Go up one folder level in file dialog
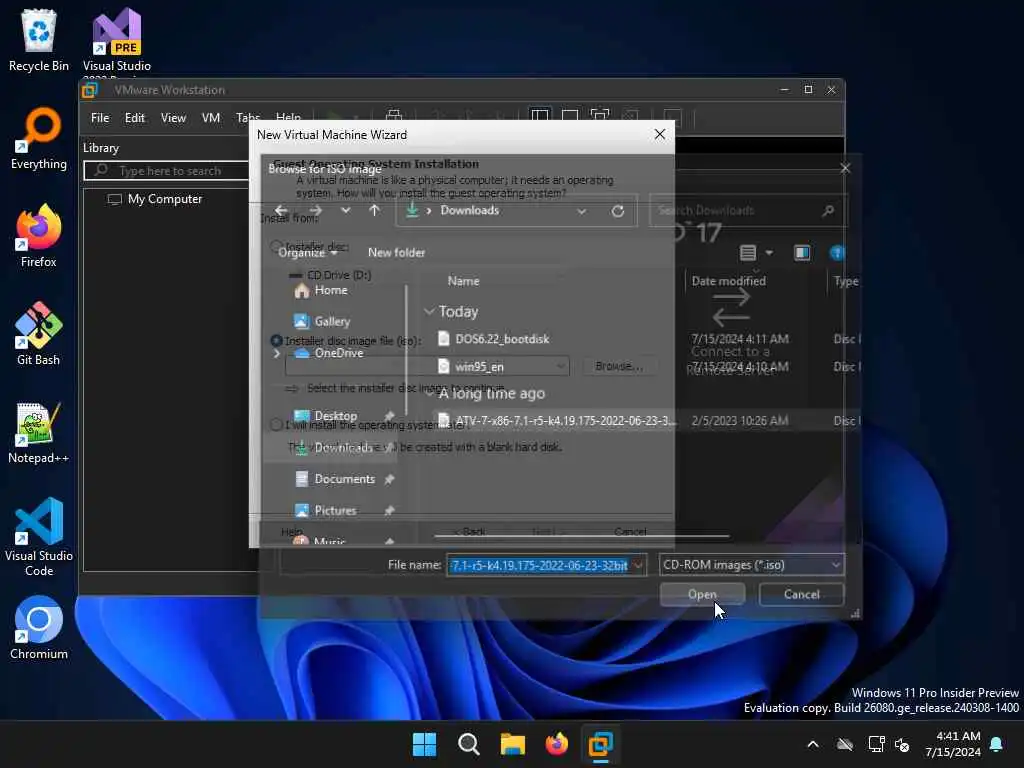 coord(374,210)
